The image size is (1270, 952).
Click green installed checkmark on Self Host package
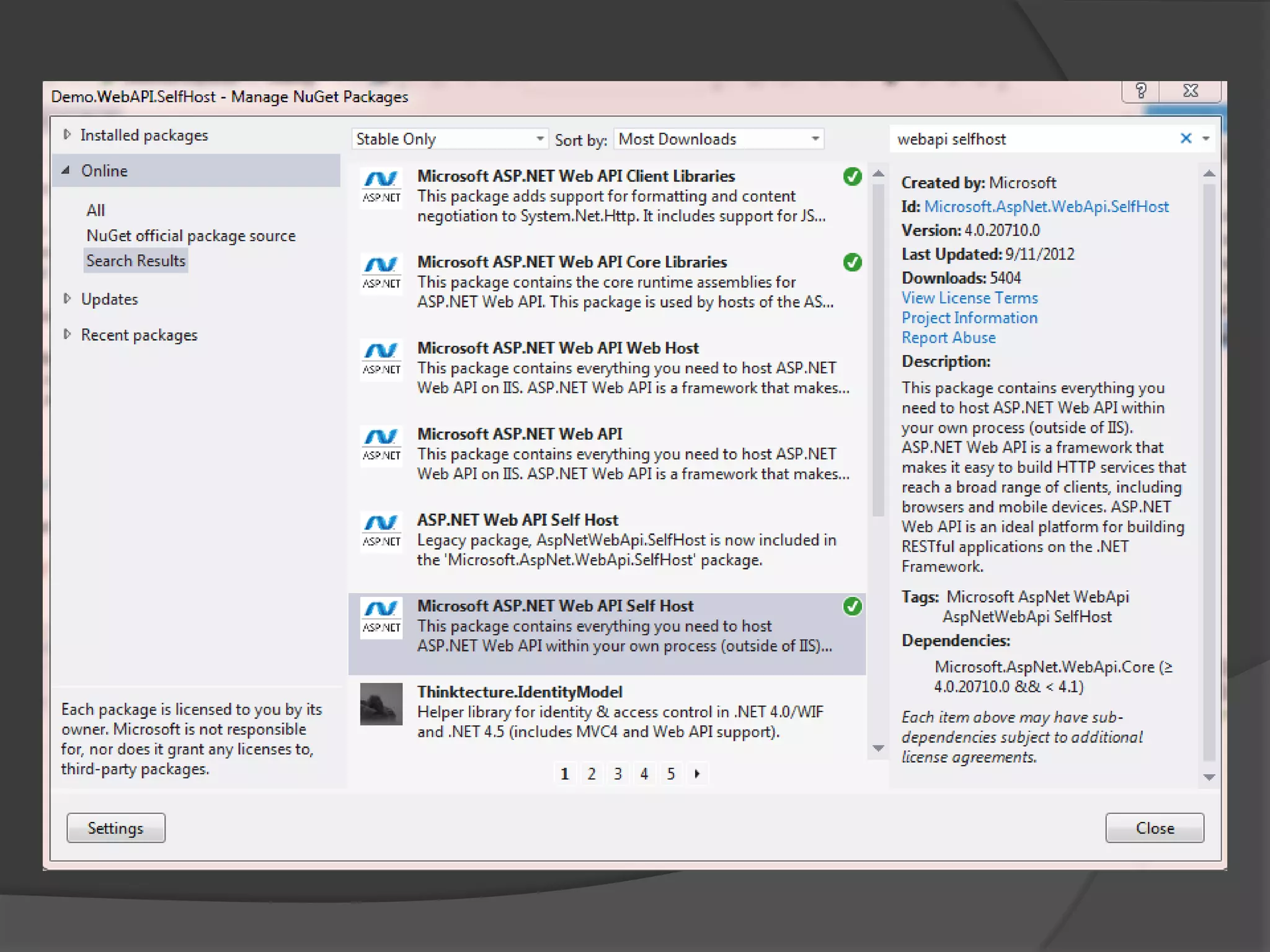pyautogui.click(x=852, y=606)
